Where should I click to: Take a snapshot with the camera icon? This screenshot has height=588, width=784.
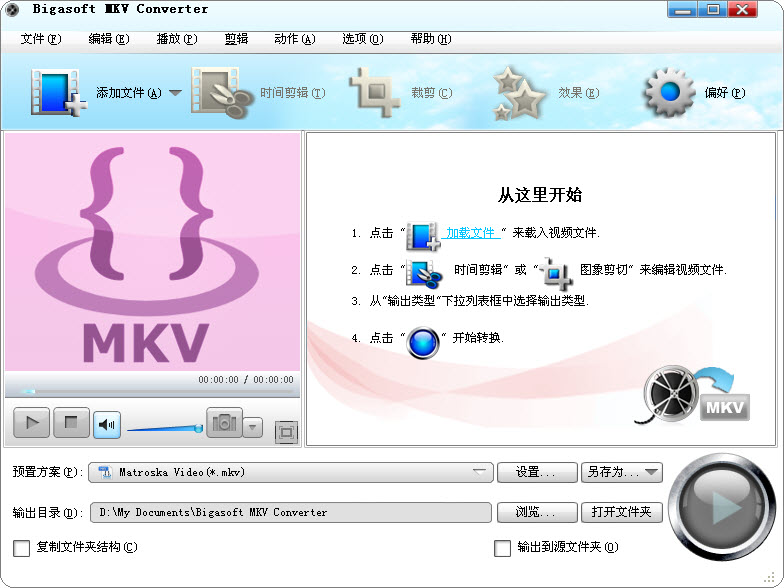click(224, 423)
